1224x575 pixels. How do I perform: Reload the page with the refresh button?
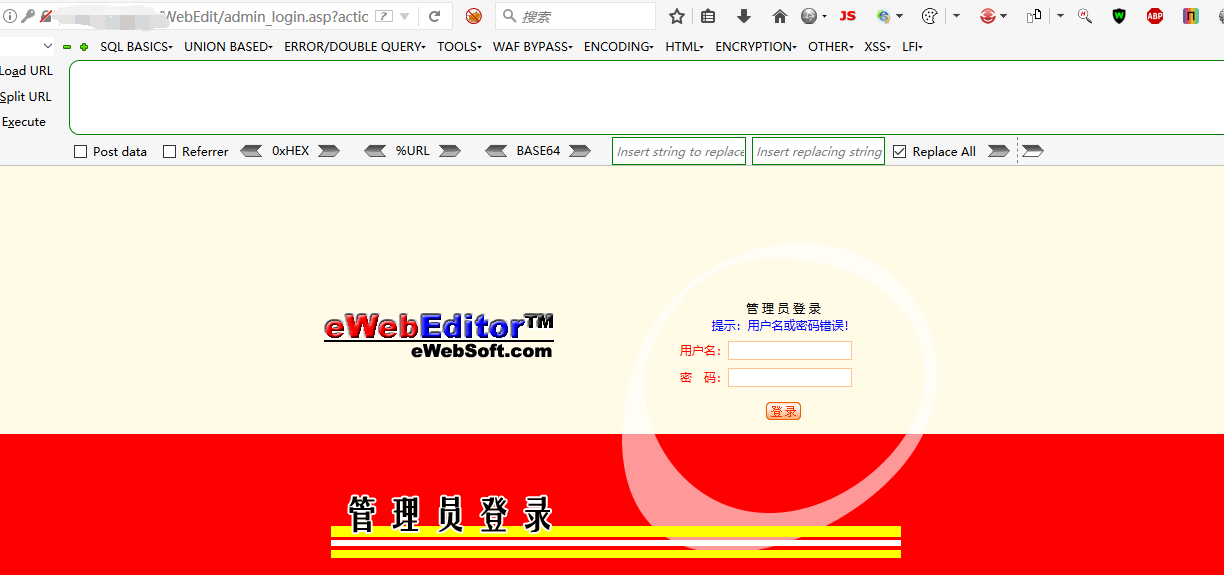click(x=435, y=16)
